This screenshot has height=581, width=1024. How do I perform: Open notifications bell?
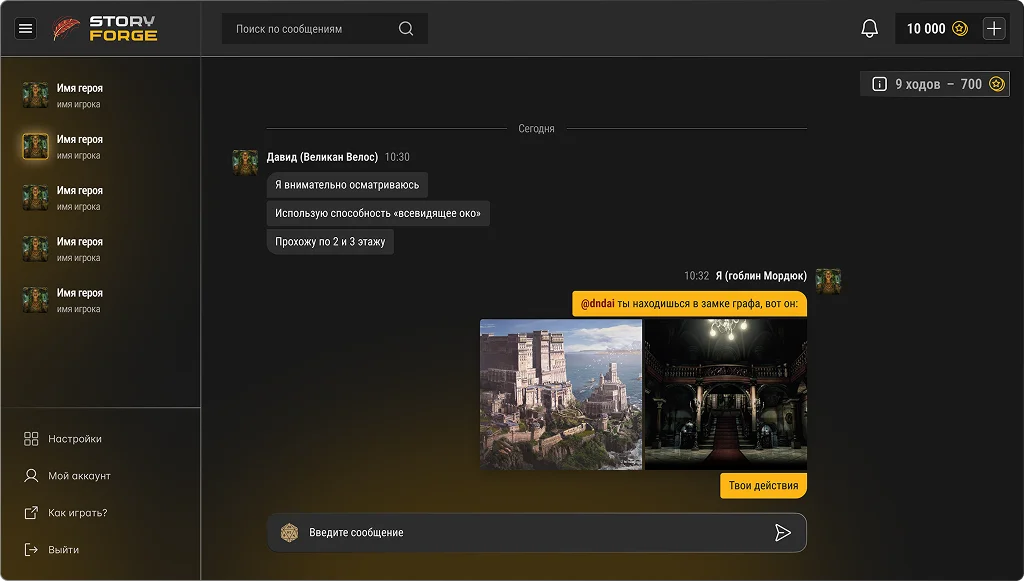coord(869,29)
